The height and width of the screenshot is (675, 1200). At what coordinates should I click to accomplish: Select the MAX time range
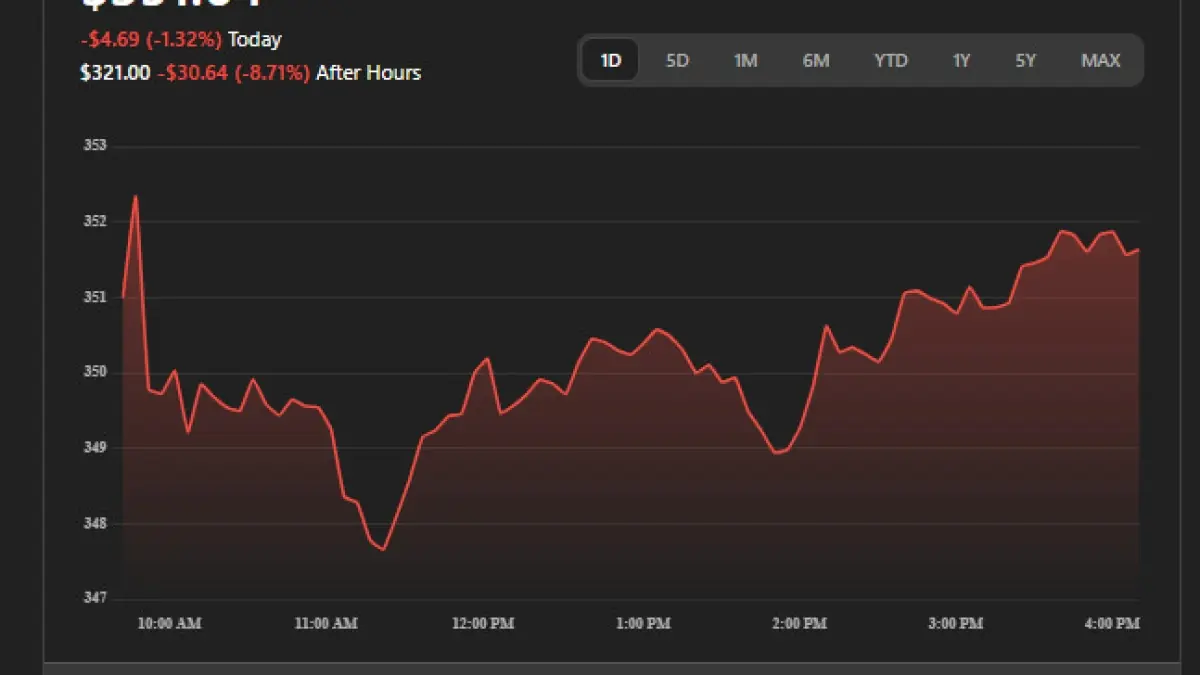tap(1100, 61)
